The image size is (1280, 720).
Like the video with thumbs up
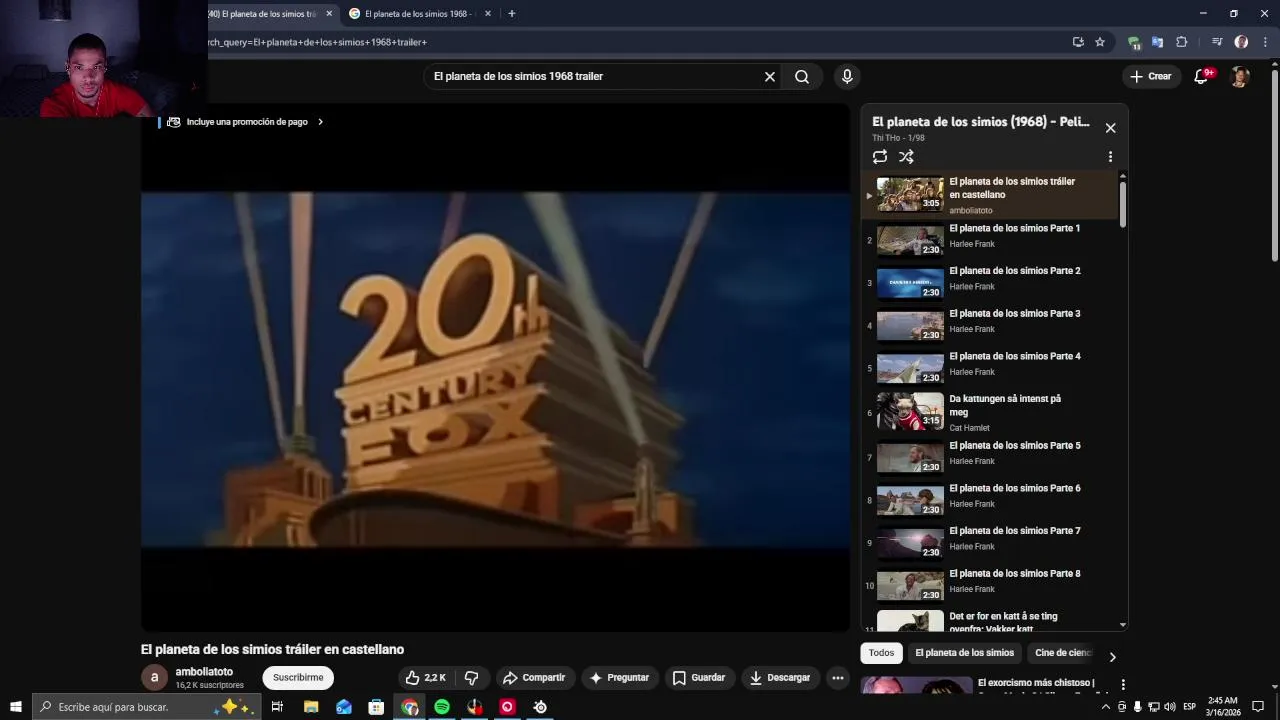426,678
